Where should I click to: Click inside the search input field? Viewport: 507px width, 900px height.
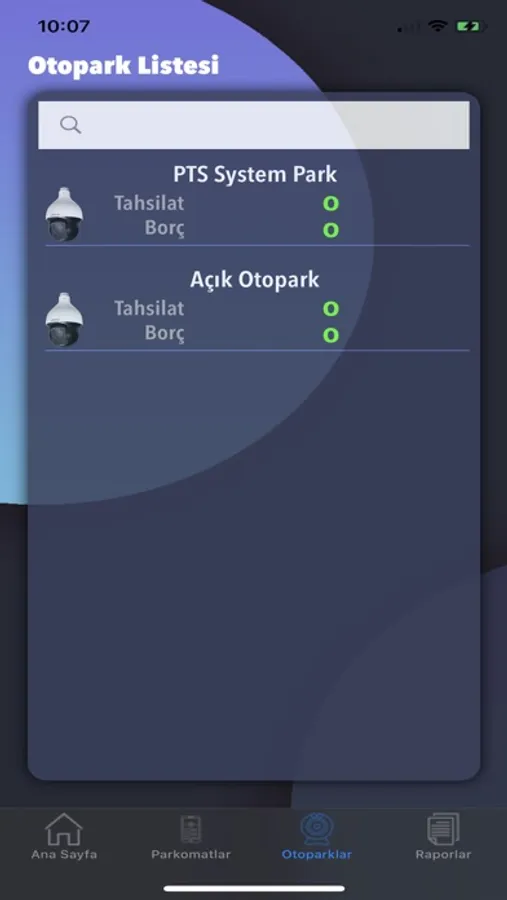254,125
